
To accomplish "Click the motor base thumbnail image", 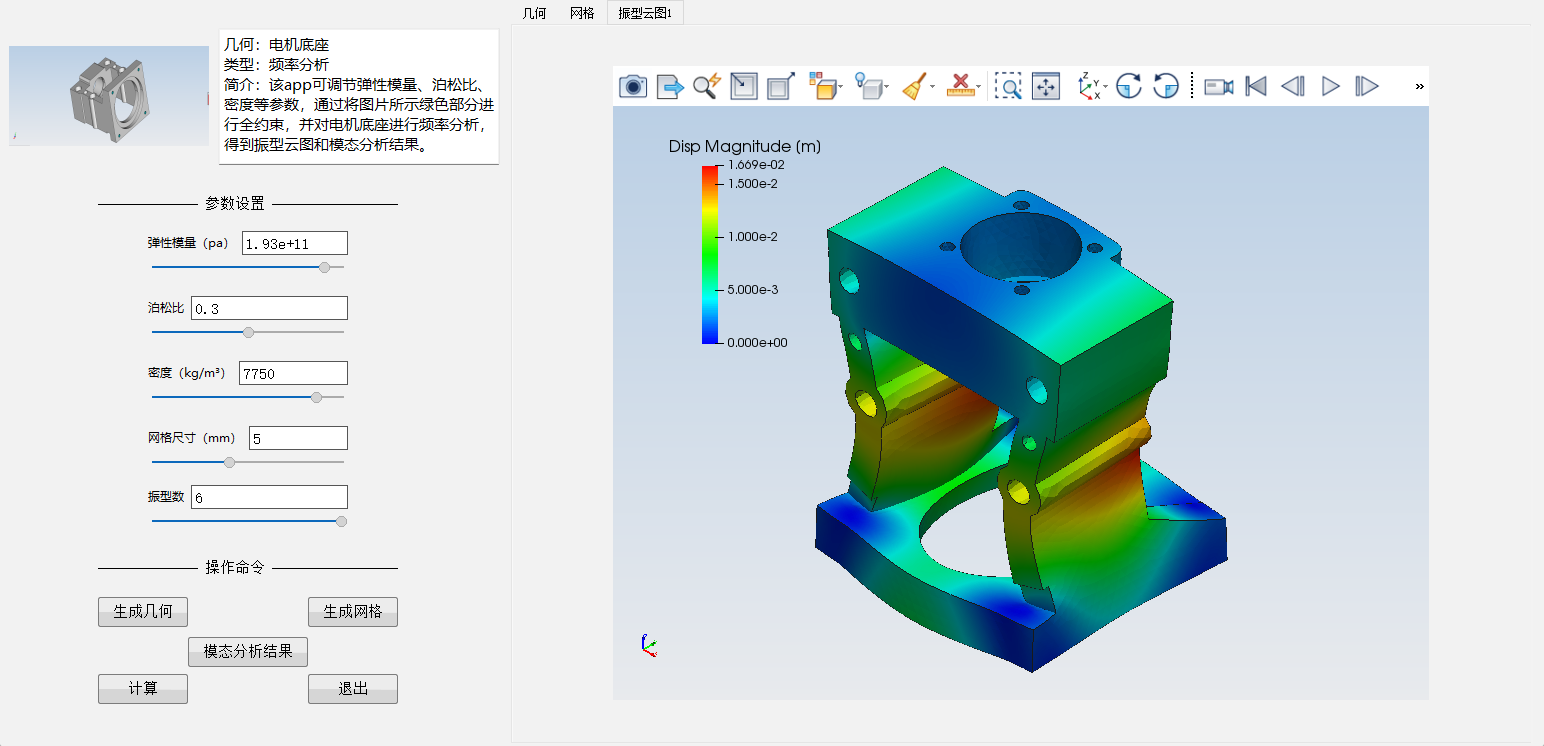I will 110,95.
